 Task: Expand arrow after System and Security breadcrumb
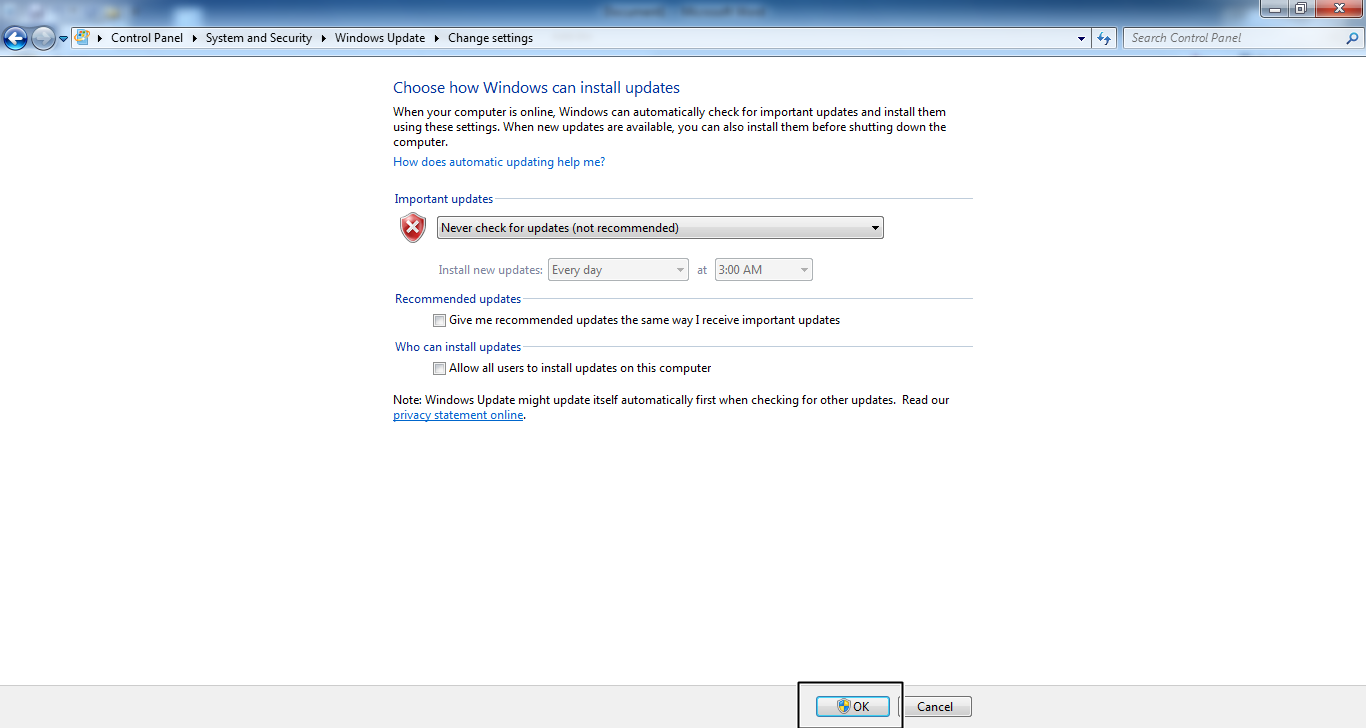click(324, 38)
